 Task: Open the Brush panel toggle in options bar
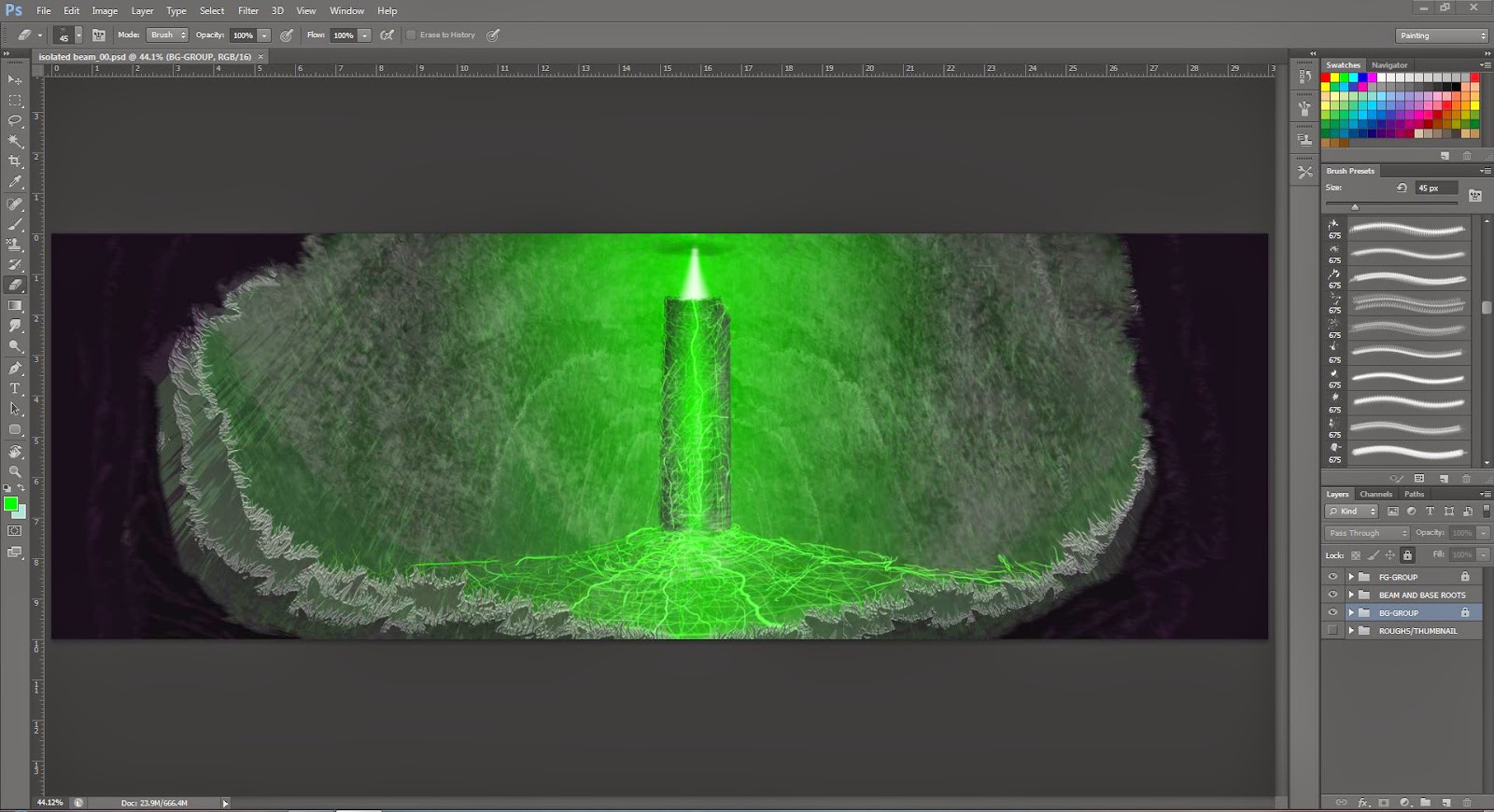coord(98,35)
